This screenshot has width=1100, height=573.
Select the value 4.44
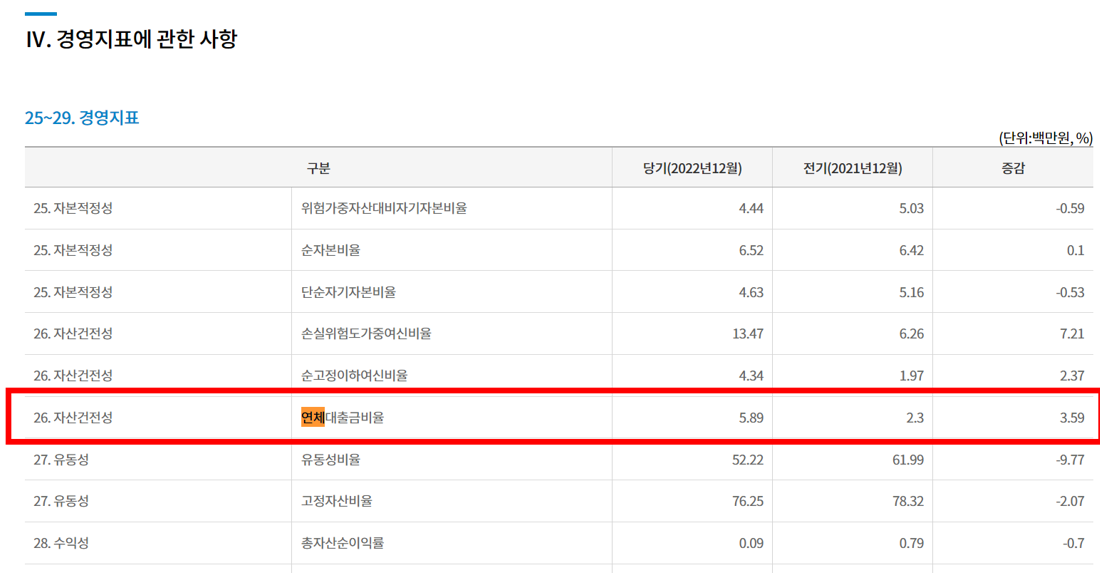pos(751,208)
